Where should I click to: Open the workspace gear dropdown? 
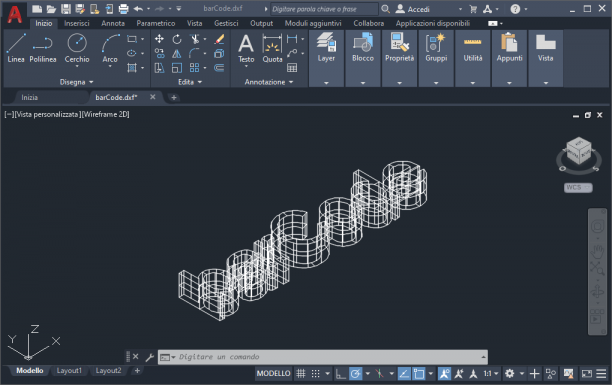point(522,374)
